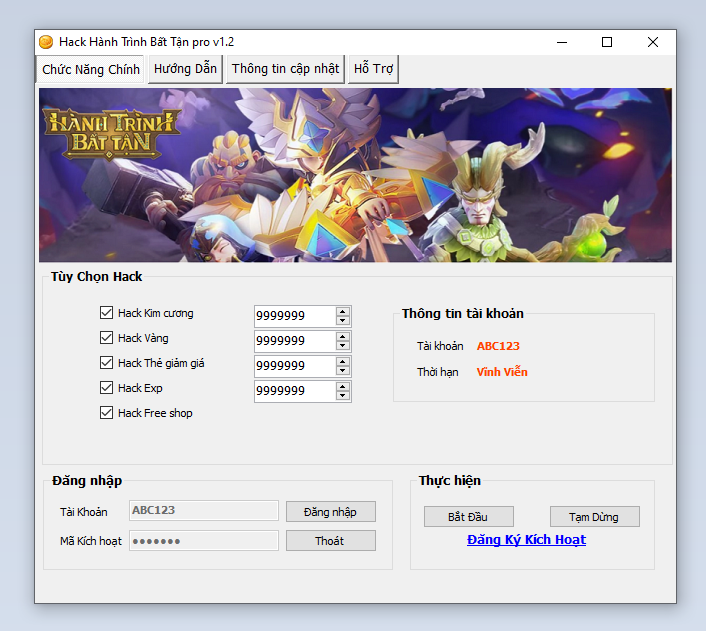Maximize the Hack Hành Trình Bất Tận window

pos(607,42)
